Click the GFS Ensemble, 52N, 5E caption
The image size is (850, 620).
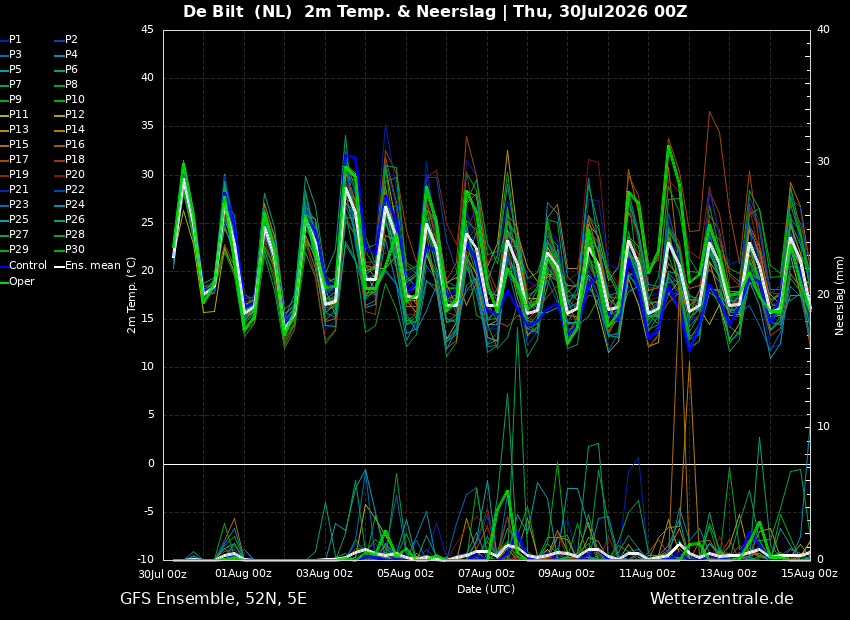213,599
